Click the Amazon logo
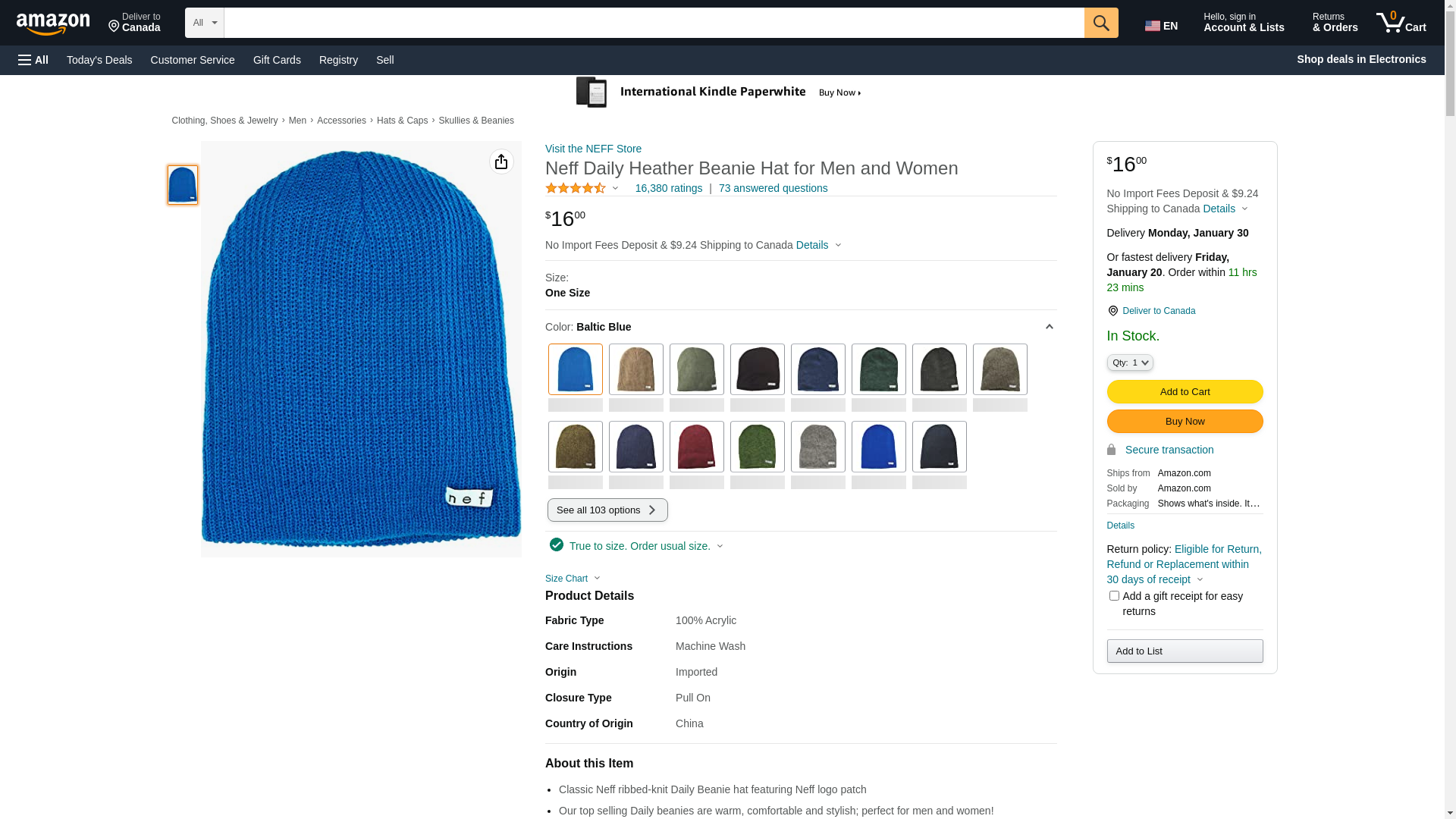 [53, 24]
